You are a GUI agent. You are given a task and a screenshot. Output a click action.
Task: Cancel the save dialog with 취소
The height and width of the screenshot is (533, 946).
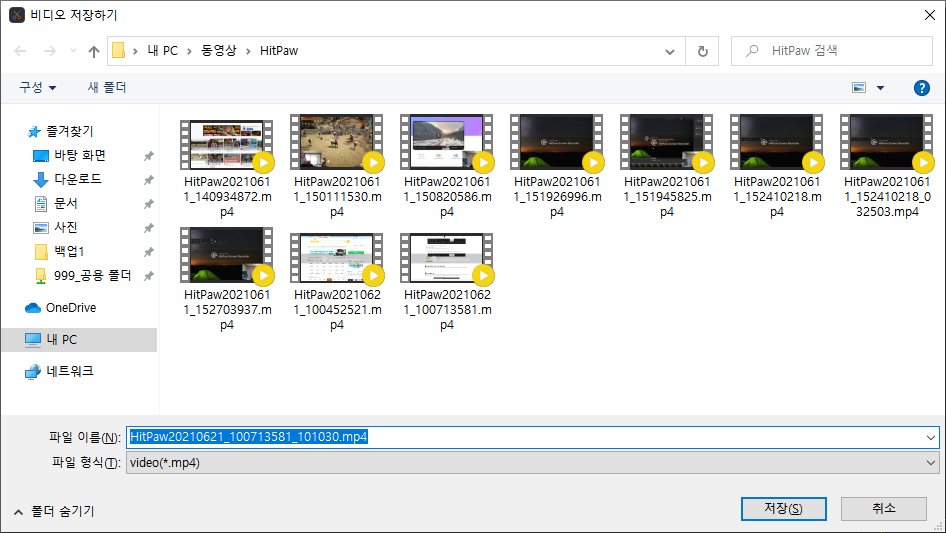[884, 509]
